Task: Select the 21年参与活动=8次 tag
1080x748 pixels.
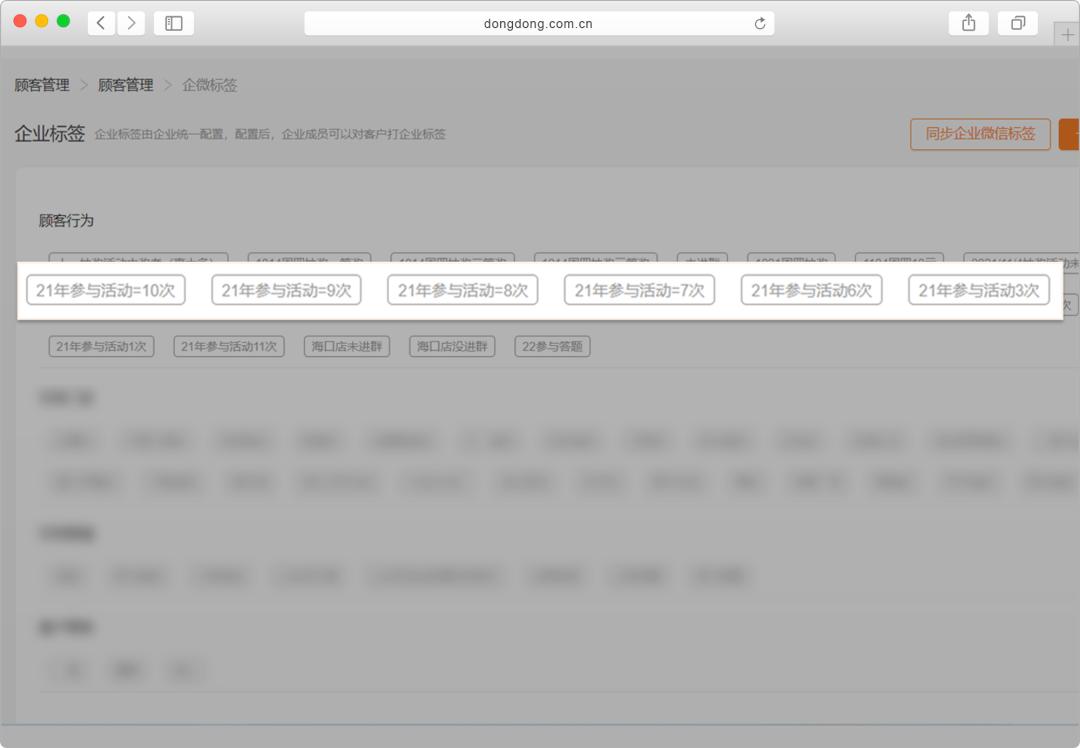Action: click(x=463, y=290)
